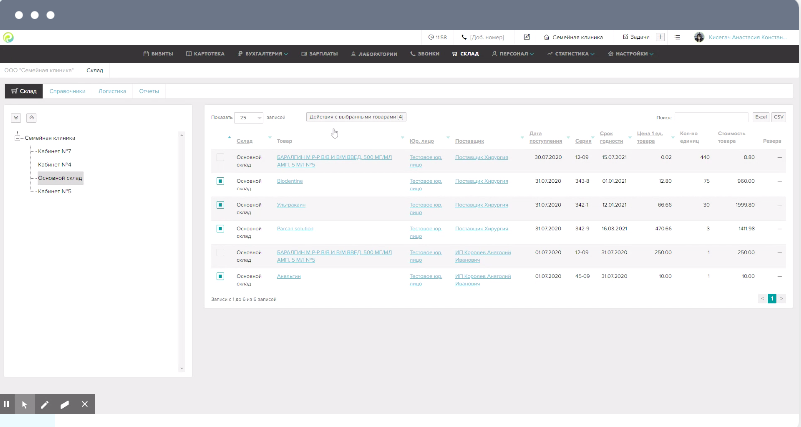Click the up-arrow tree icon button
The height and width of the screenshot is (427, 801).
click(30, 117)
